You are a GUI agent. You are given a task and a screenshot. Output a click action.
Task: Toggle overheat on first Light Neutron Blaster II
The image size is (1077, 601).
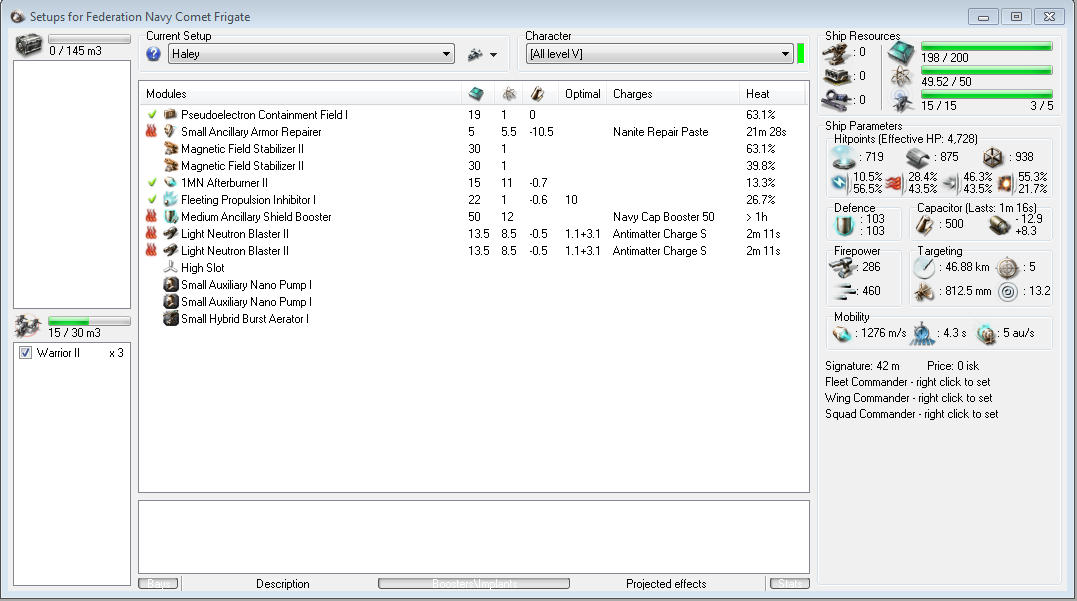(152, 234)
